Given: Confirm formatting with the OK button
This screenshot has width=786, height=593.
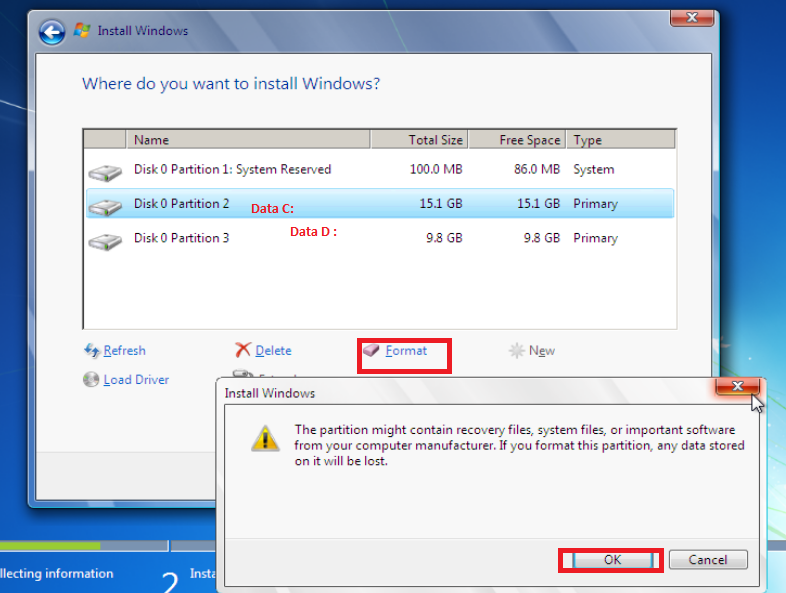Looking at the screenshot, I should (x=612, y=560).
